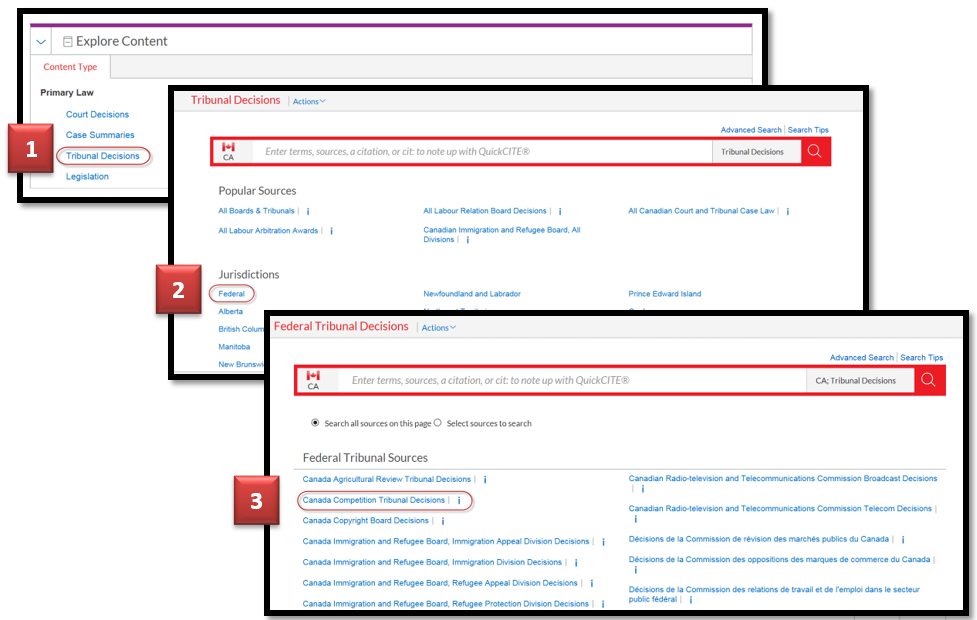Open Legislation link
The height and width of the screenshot is (620, 977).
(x=87, y=177)
